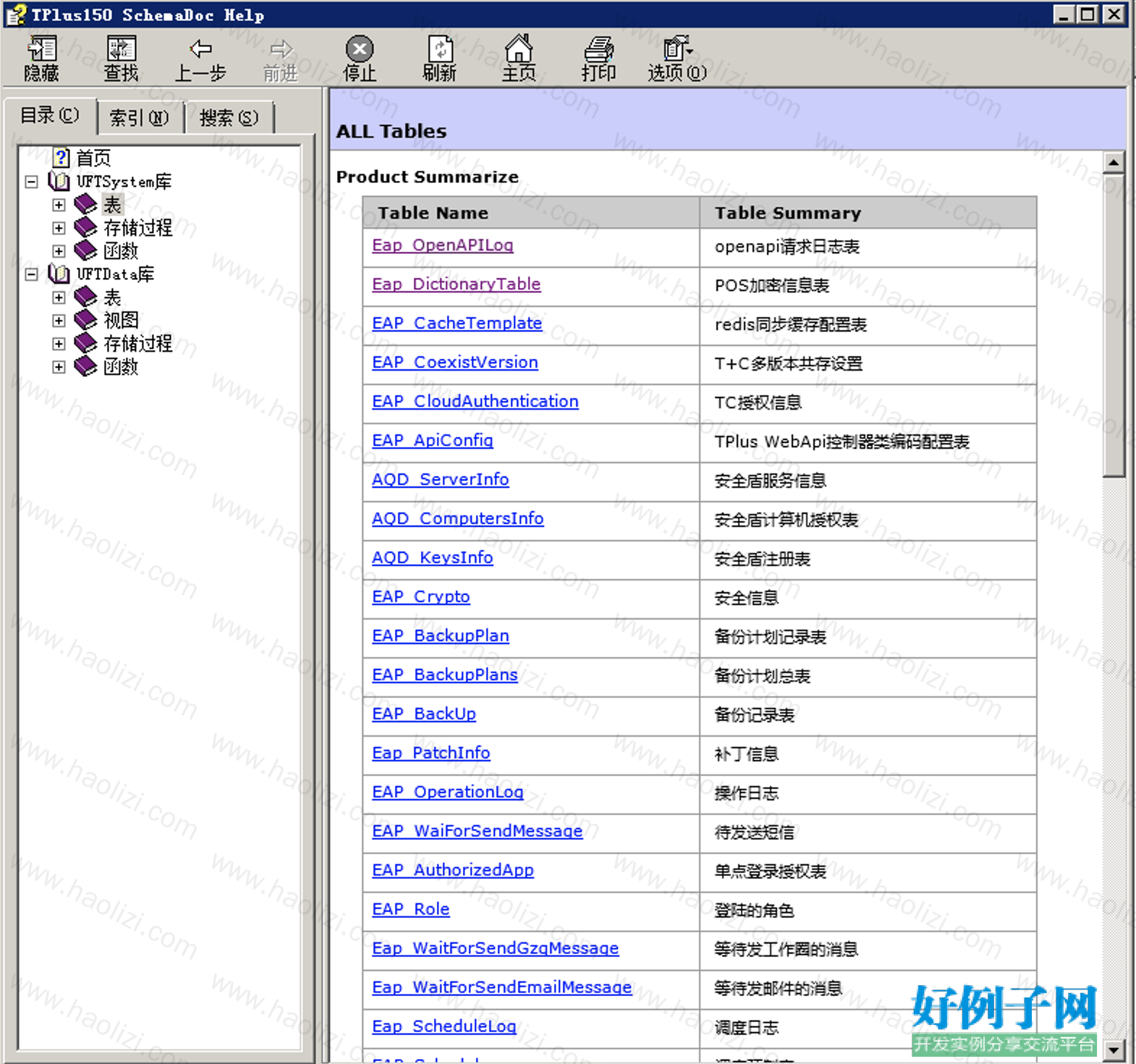Go to 主页 using the house icon
The width and height of the screenshot is (1136, 1064).
(x=519, y=48)
